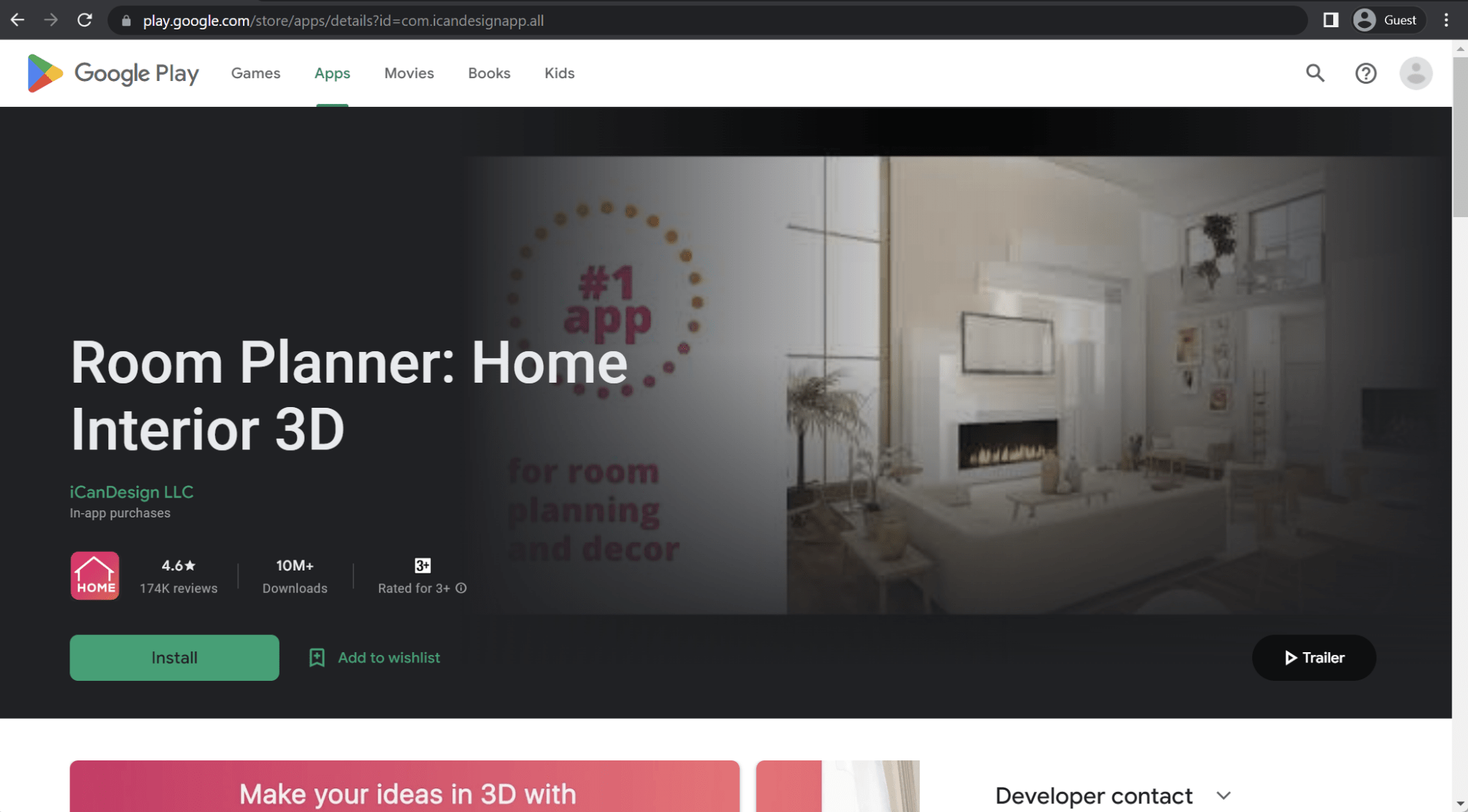This screenshot has height=812, width=1468.
Task: Click the rated 3+ info toggle
Action: click(460, 588)
